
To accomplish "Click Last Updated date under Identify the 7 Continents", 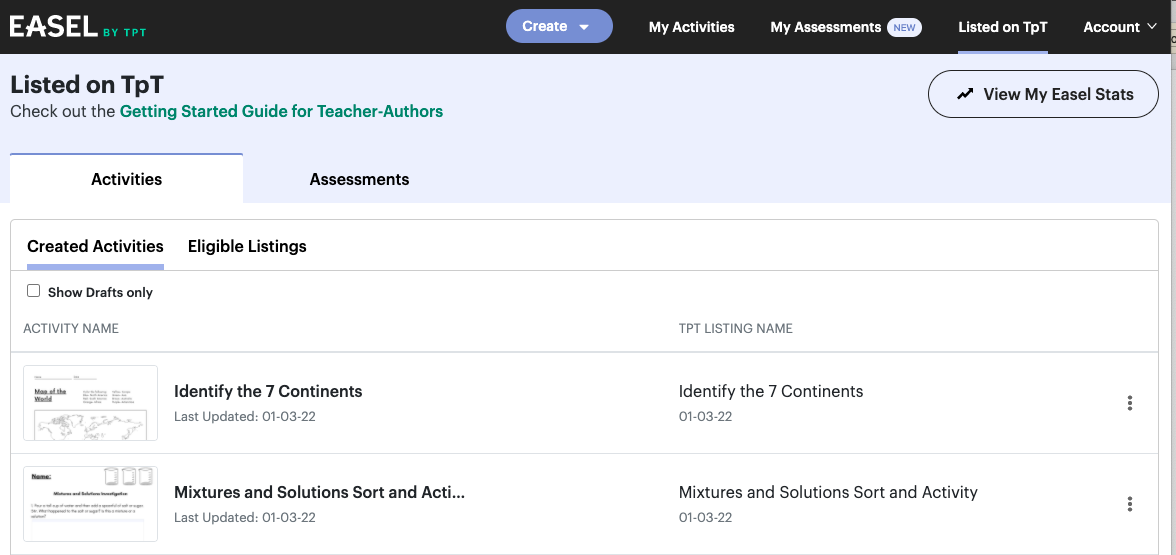I will coord(244,416).
